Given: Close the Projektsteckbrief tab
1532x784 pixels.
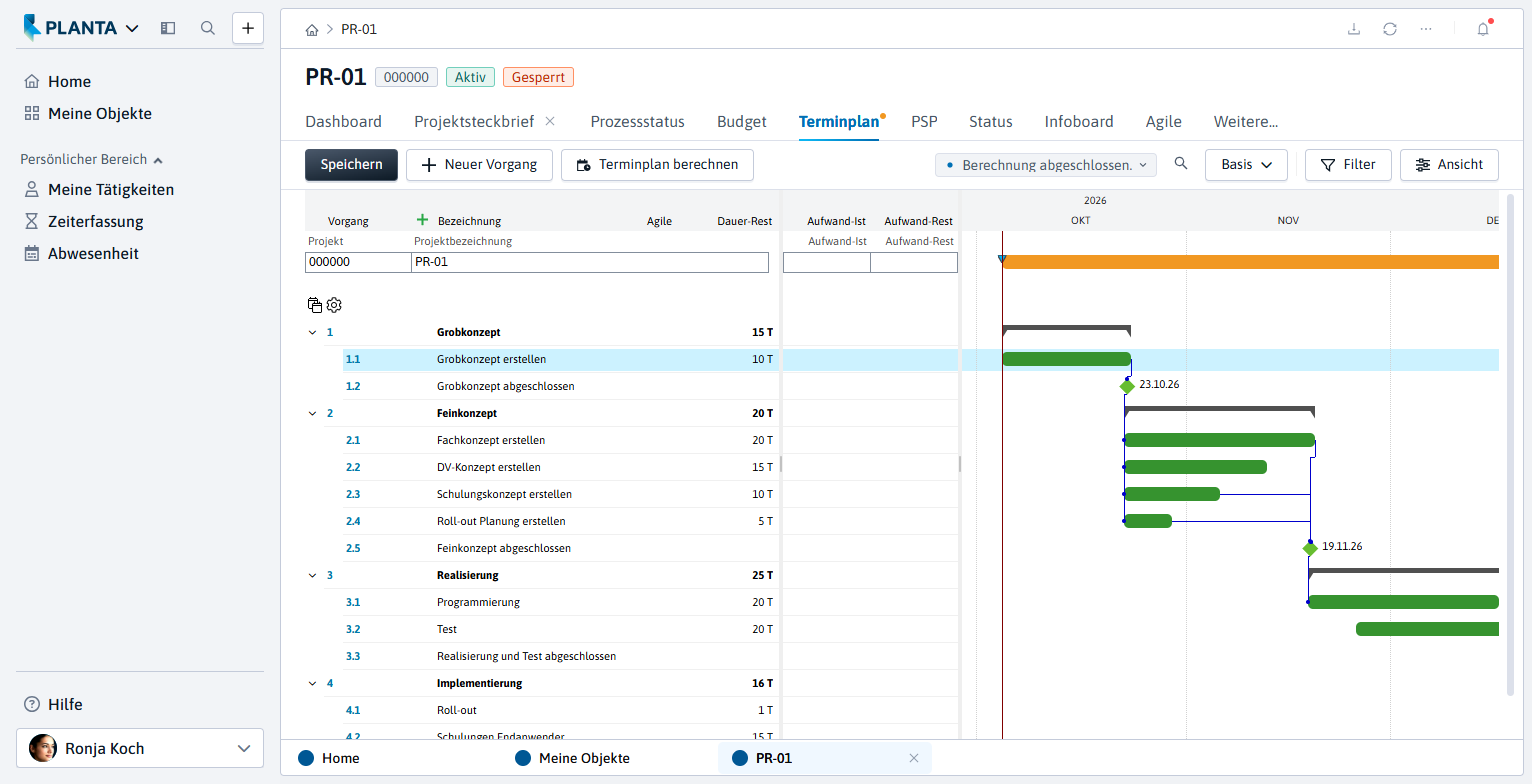Looking at the screenshot, I should (550, 121).
